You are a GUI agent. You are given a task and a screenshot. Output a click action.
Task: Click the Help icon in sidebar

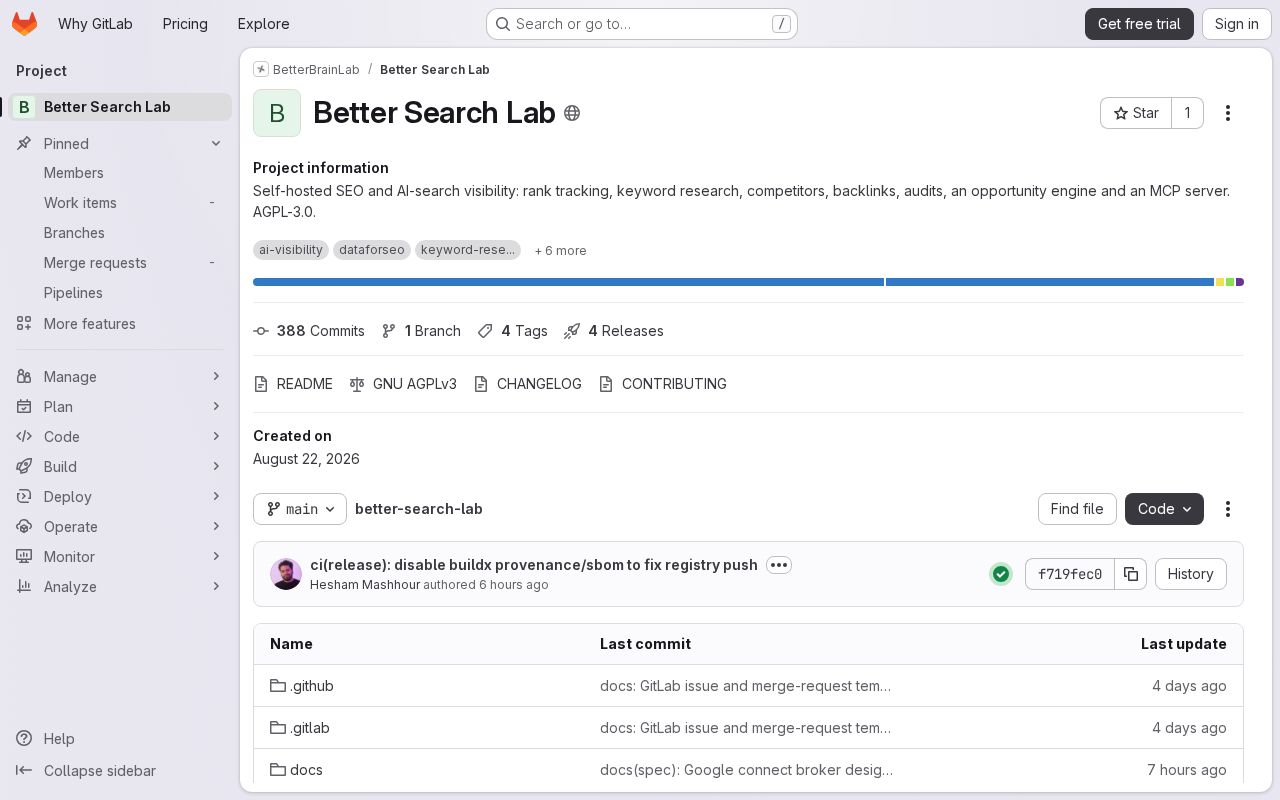click(x=24, y=739)
